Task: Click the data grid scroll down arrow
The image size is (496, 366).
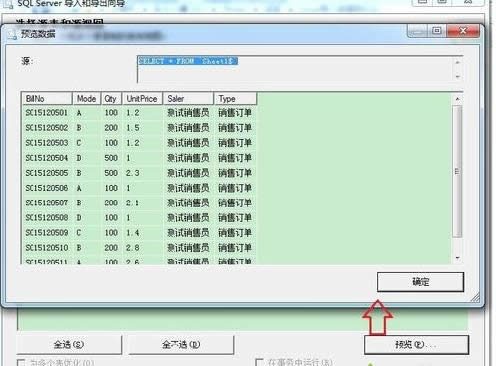Action: (457, 258)
